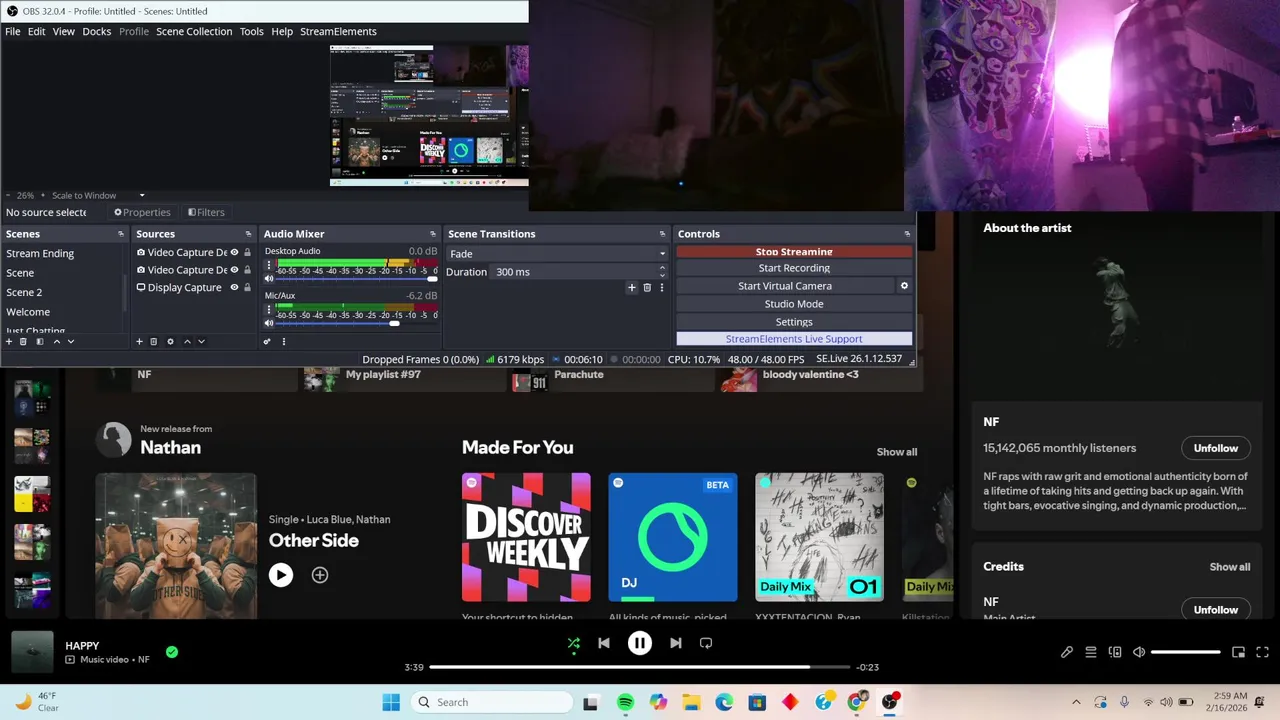Play Other Side single
This screenshot has width=1280, height=720.
(x=281, y=575)
